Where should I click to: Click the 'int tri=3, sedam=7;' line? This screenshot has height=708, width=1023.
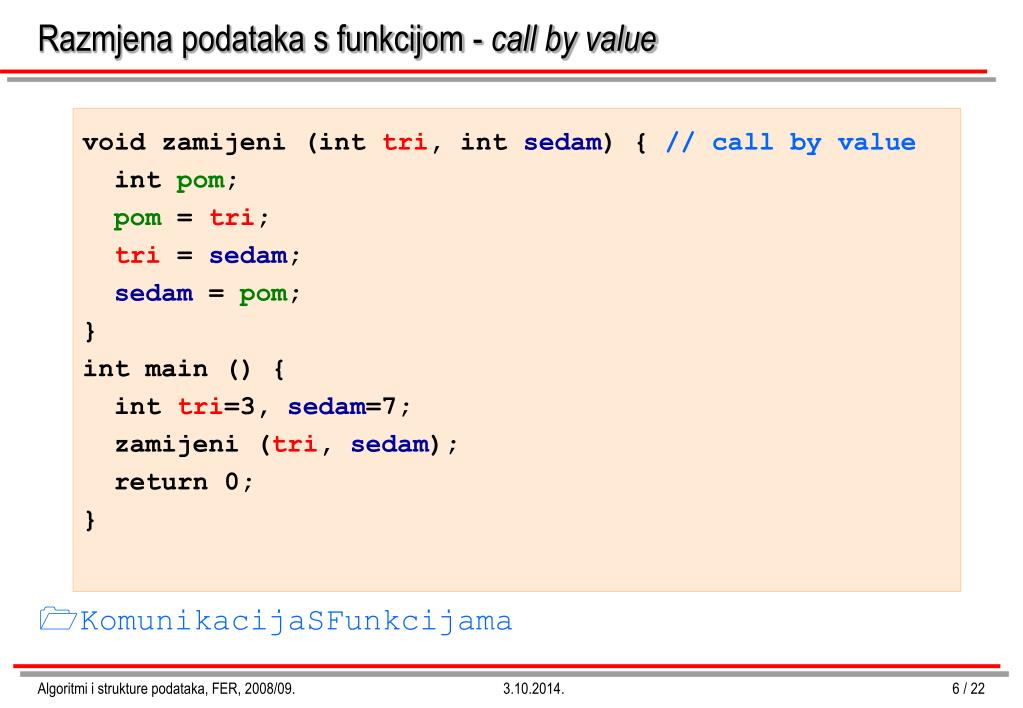(x=263, y=407)
